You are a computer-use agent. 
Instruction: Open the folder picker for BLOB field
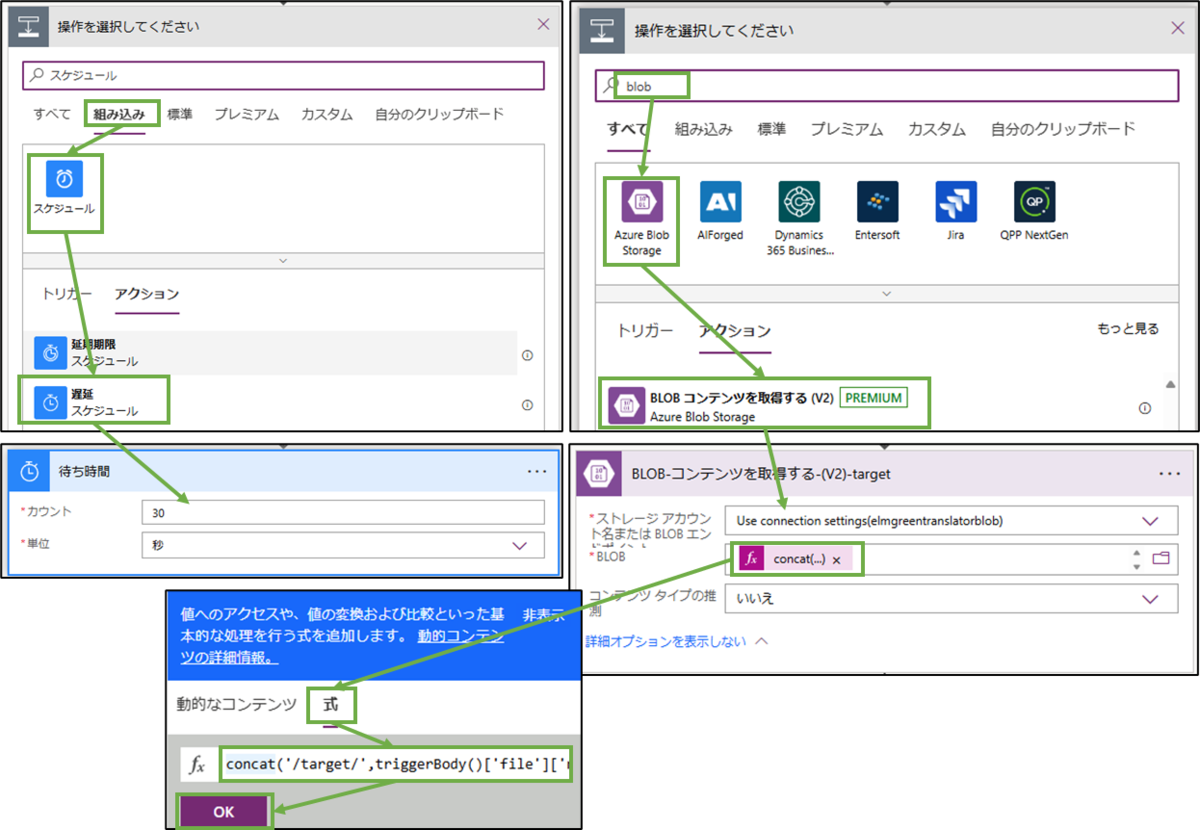click(1161, 559)
